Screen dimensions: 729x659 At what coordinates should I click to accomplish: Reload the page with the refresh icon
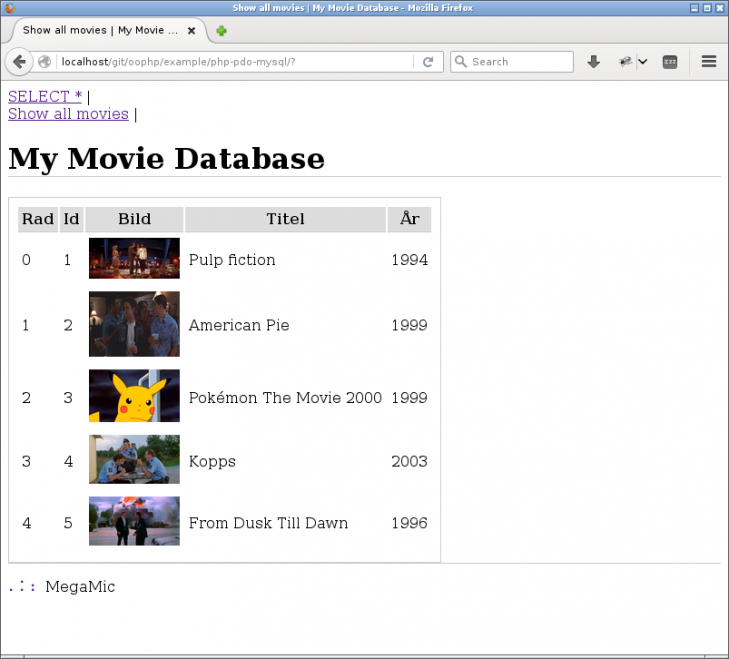click(428, 62)
